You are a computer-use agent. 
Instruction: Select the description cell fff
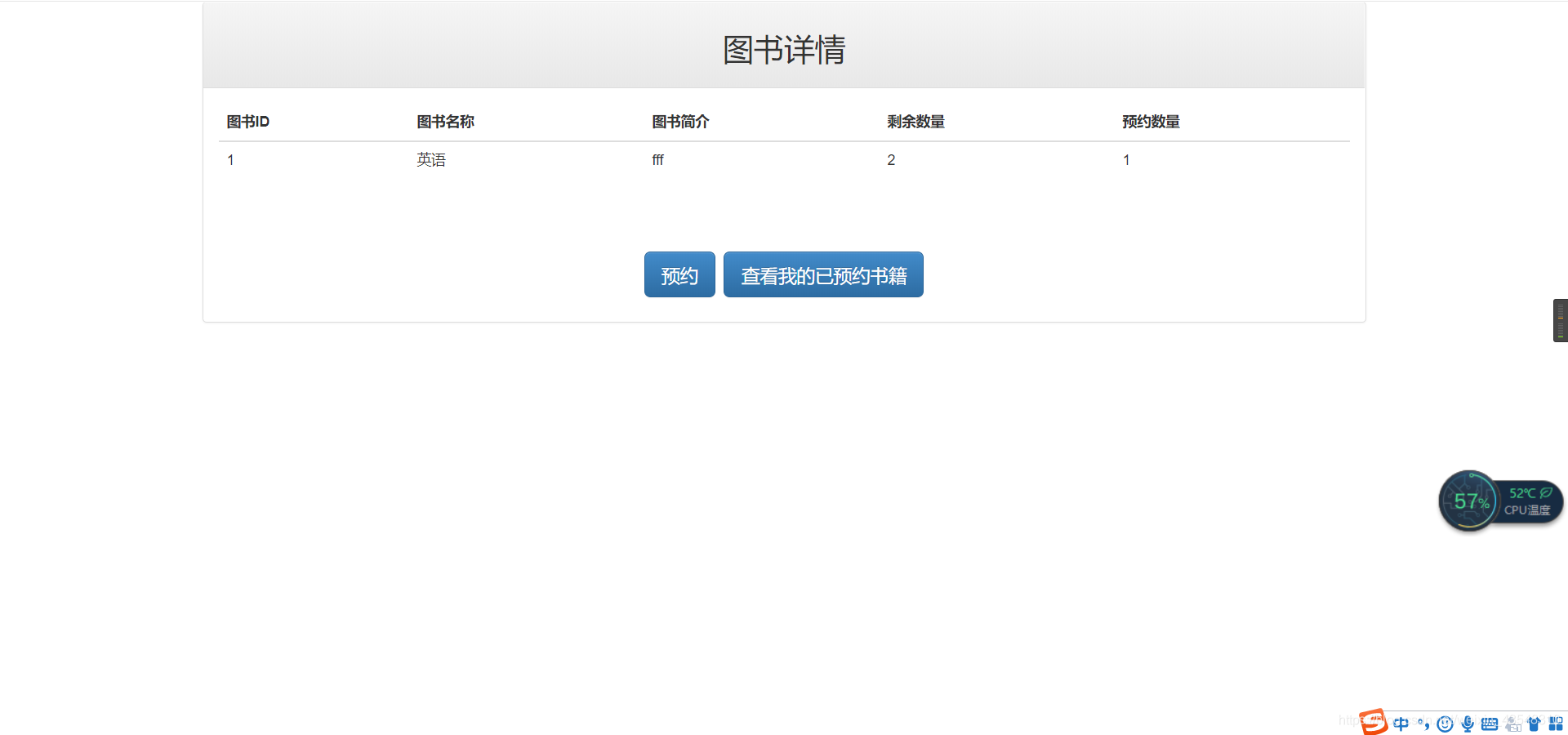657,160
